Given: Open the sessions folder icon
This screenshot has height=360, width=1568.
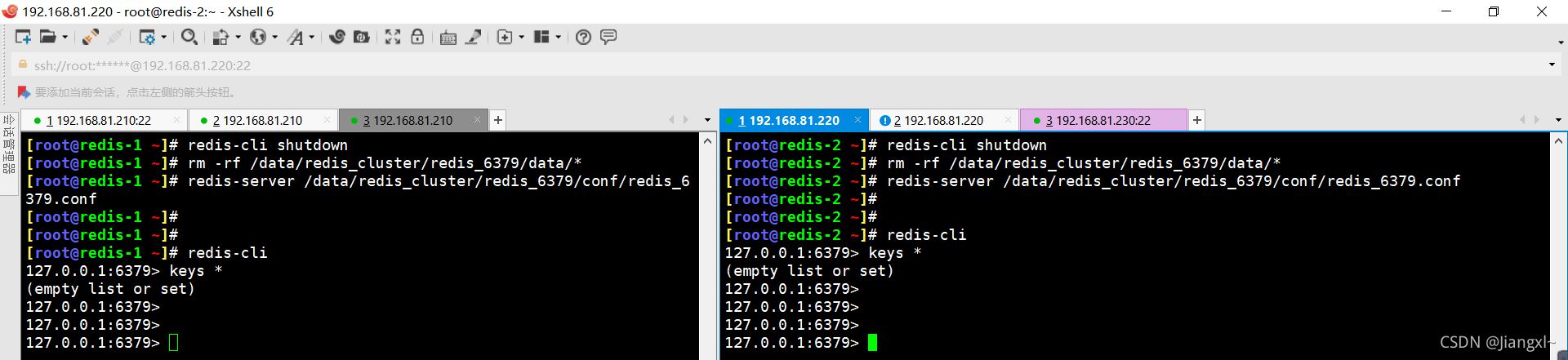Looking at the screenshot, I should [x=48, y=37].
